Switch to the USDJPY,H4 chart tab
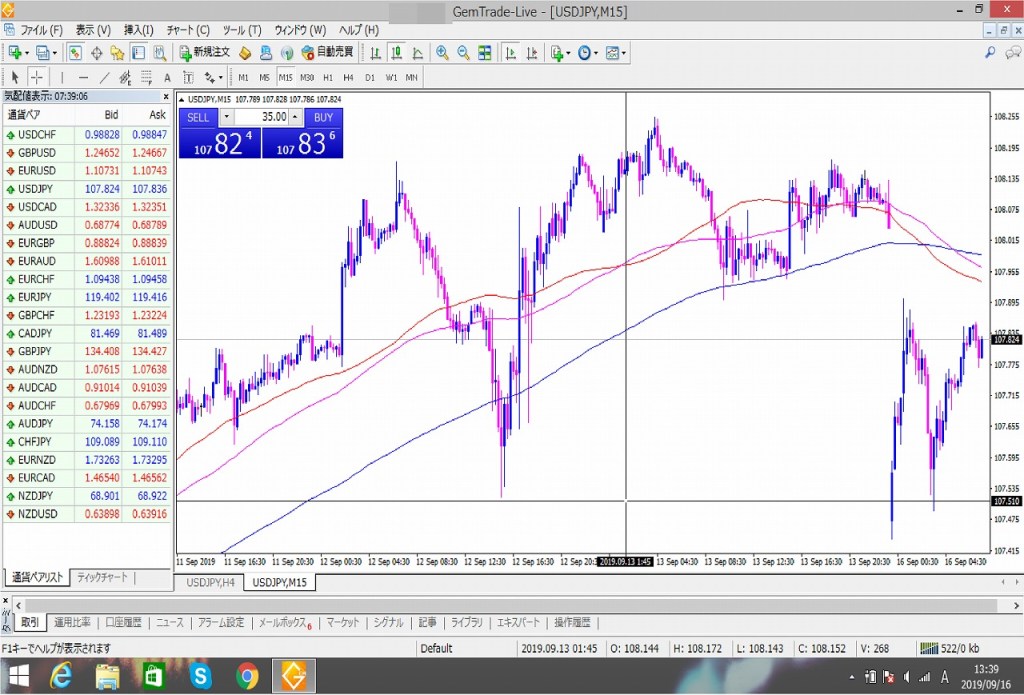This screenshot has height=695, width=1024. point(208,582)
